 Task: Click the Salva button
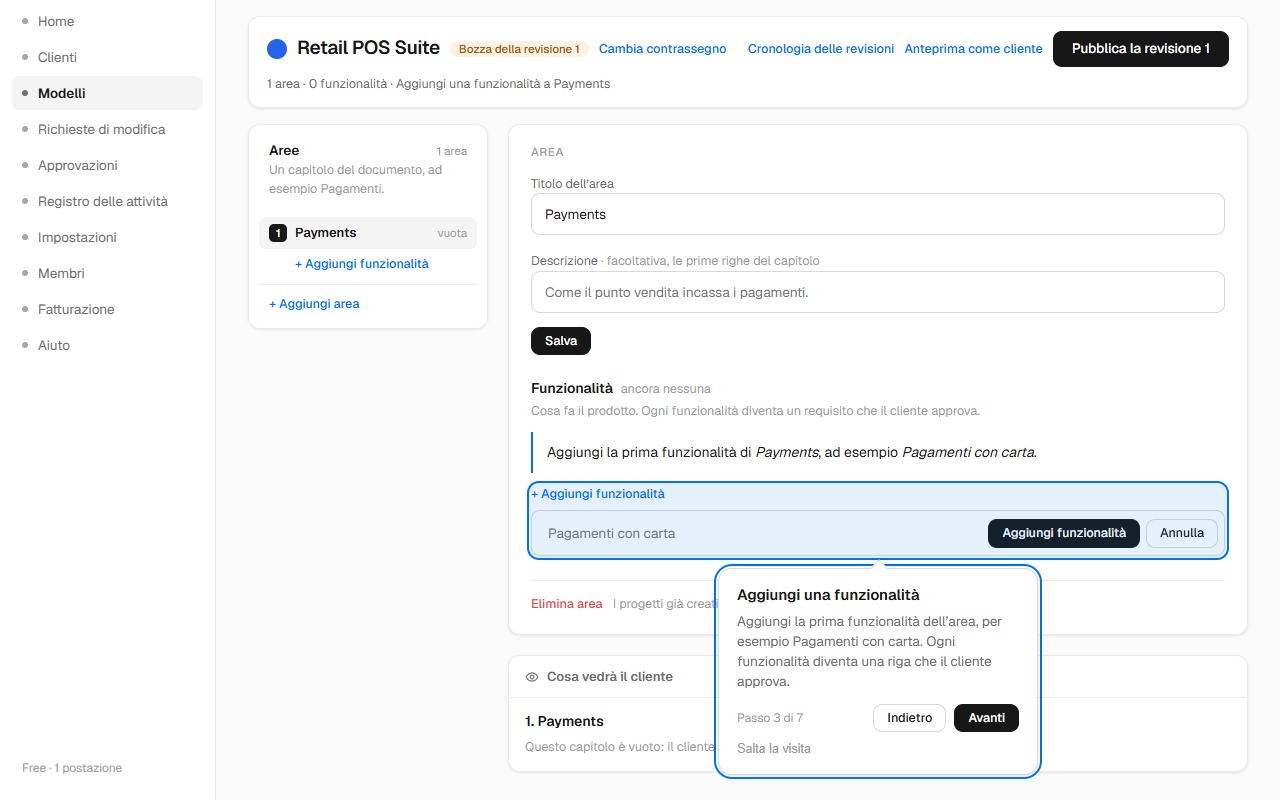tap(561, 341)
